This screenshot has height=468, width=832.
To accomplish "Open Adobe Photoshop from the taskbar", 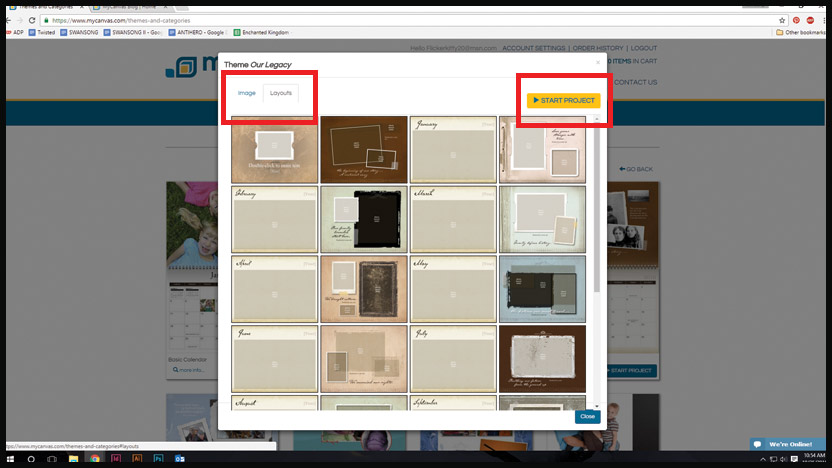I will click(158, 458).
